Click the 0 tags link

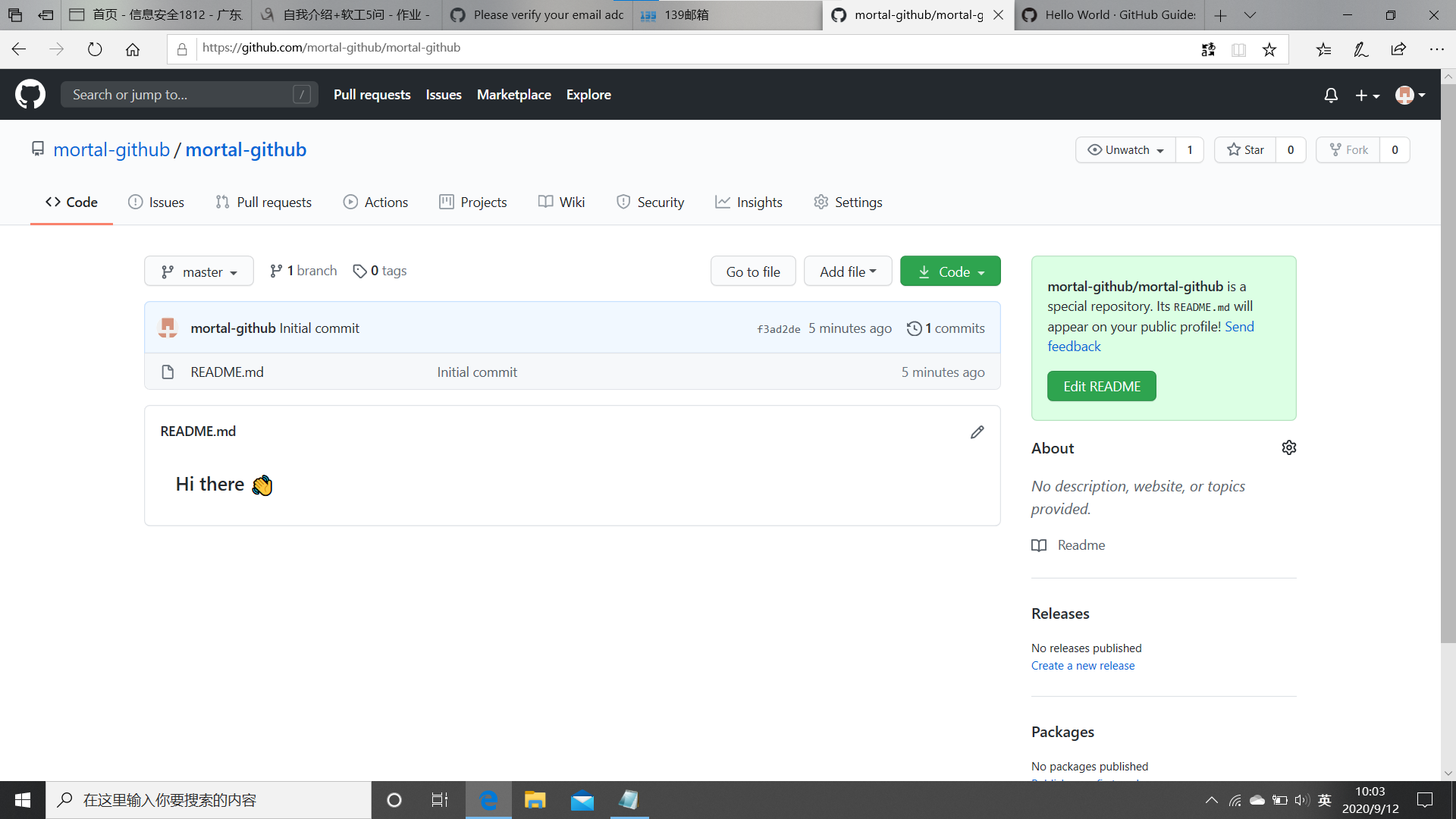point(380,271)
